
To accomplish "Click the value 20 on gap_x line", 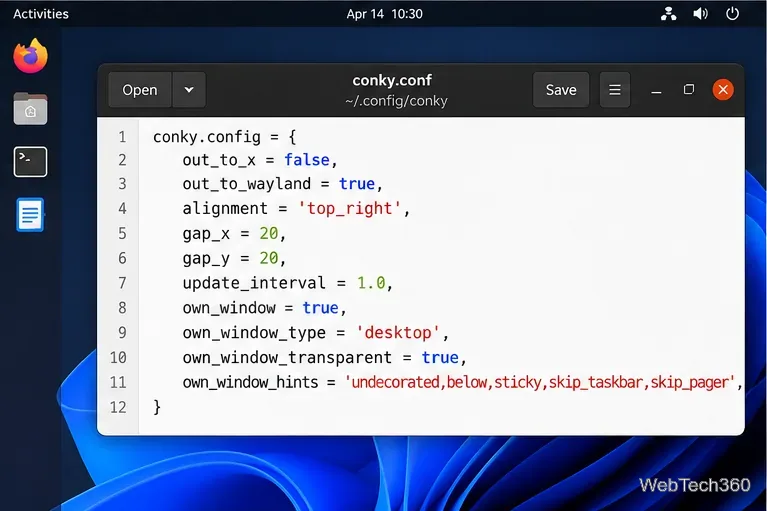I will (269, 234).
